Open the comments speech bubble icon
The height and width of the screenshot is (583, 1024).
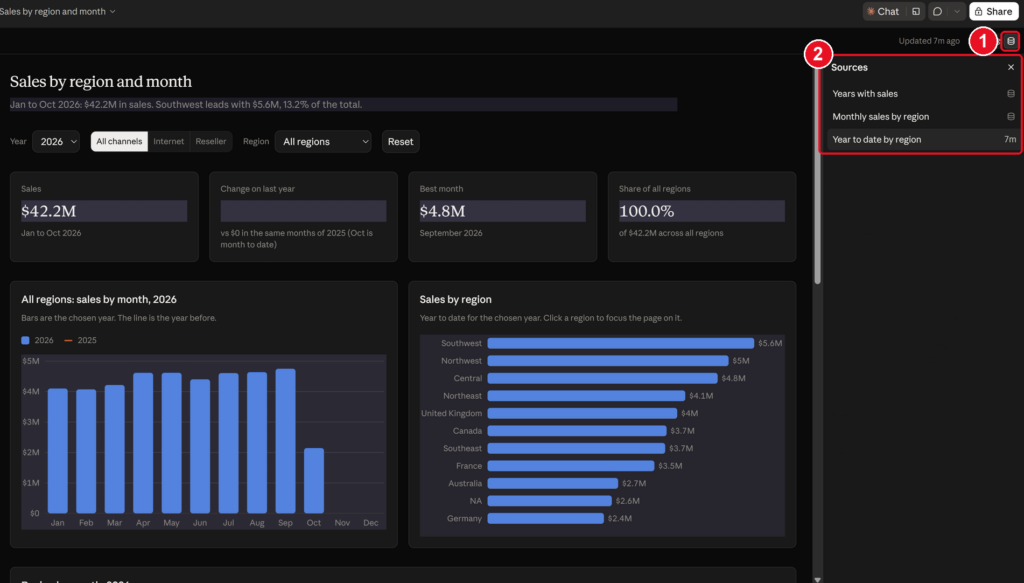pyautogui.click(x=937, y=11)
